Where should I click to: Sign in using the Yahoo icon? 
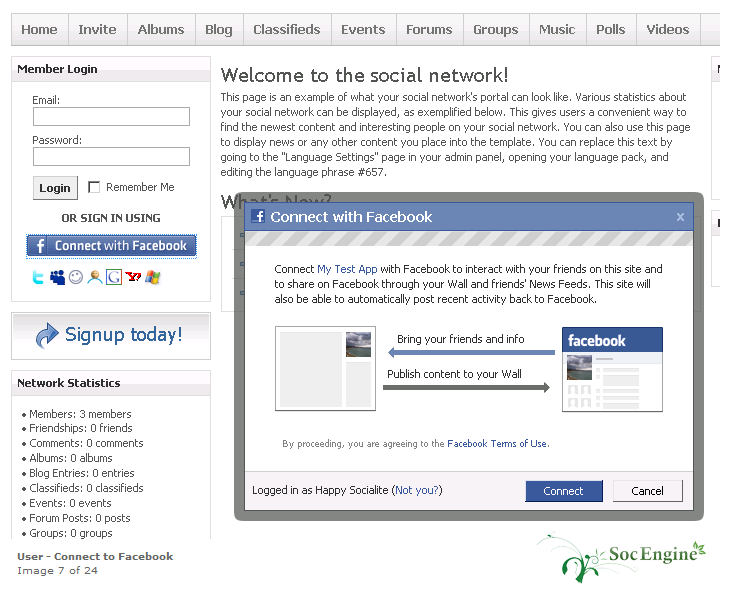pos(133,277)
